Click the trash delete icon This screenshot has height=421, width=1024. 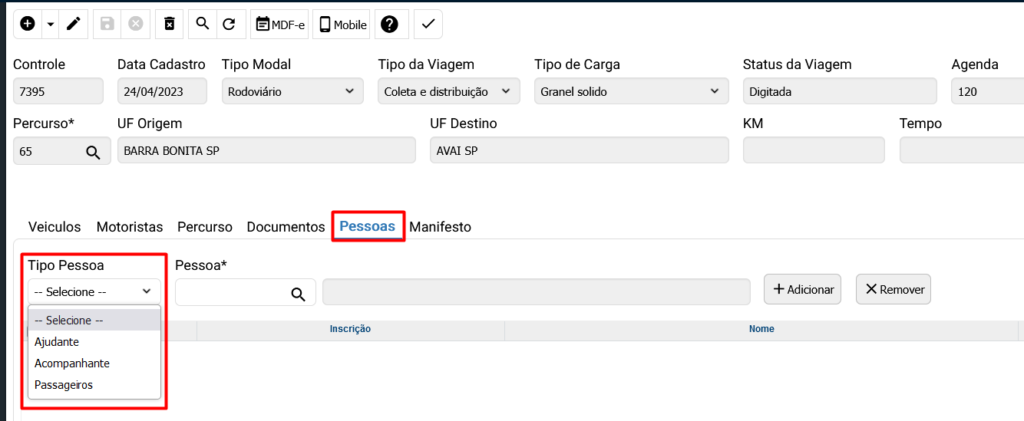(170, 23)
